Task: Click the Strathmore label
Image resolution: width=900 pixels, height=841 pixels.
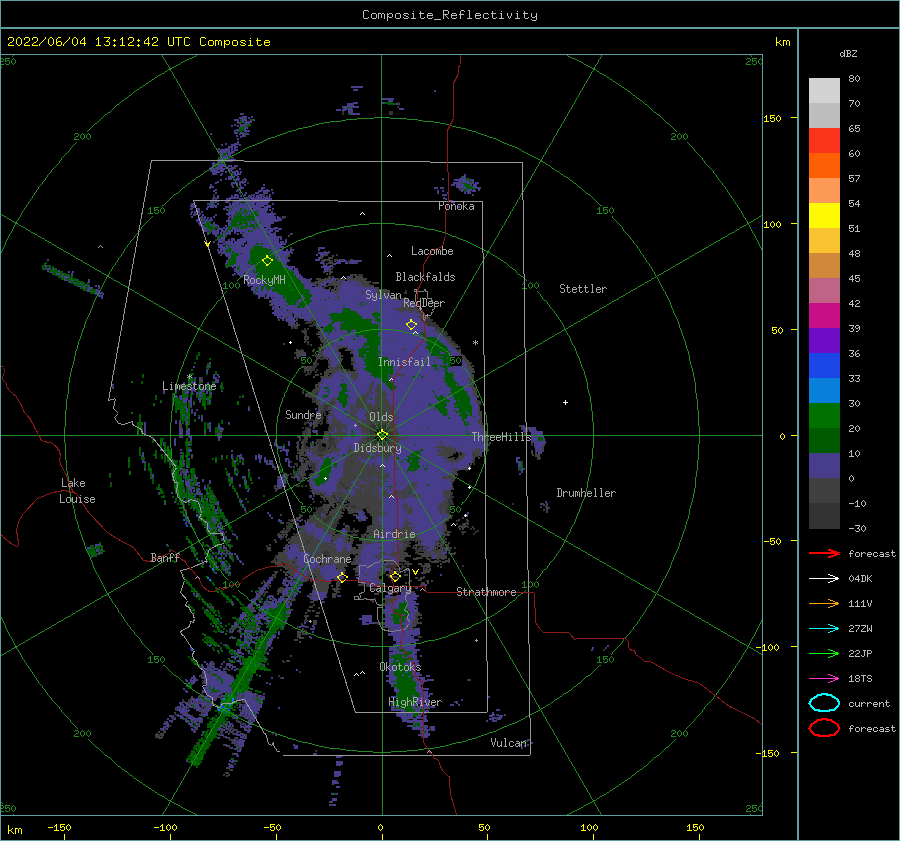Action: click(x=486, y=592)
